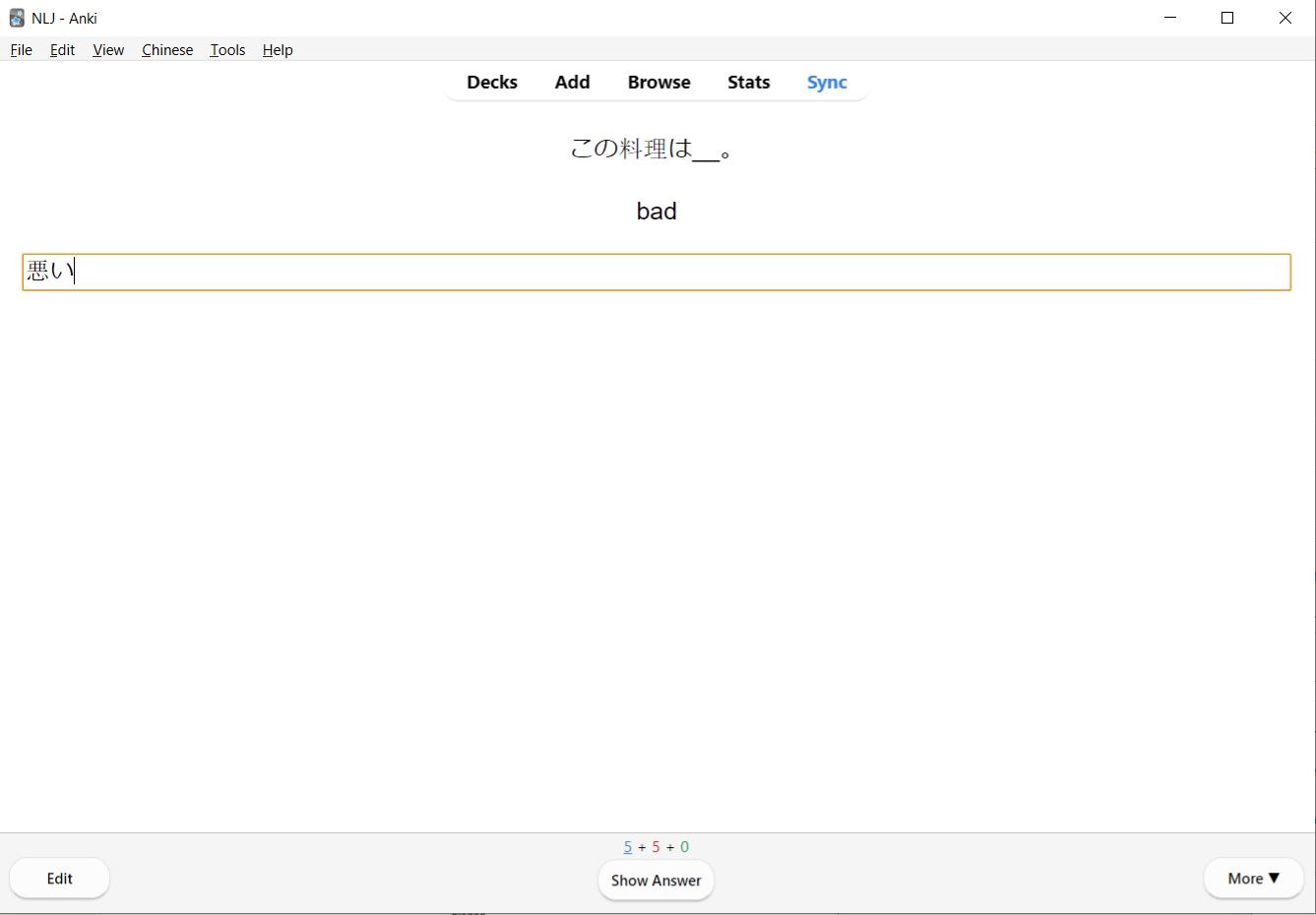Maximize the Anki window
The image size is (1316, 915).
1227,18
